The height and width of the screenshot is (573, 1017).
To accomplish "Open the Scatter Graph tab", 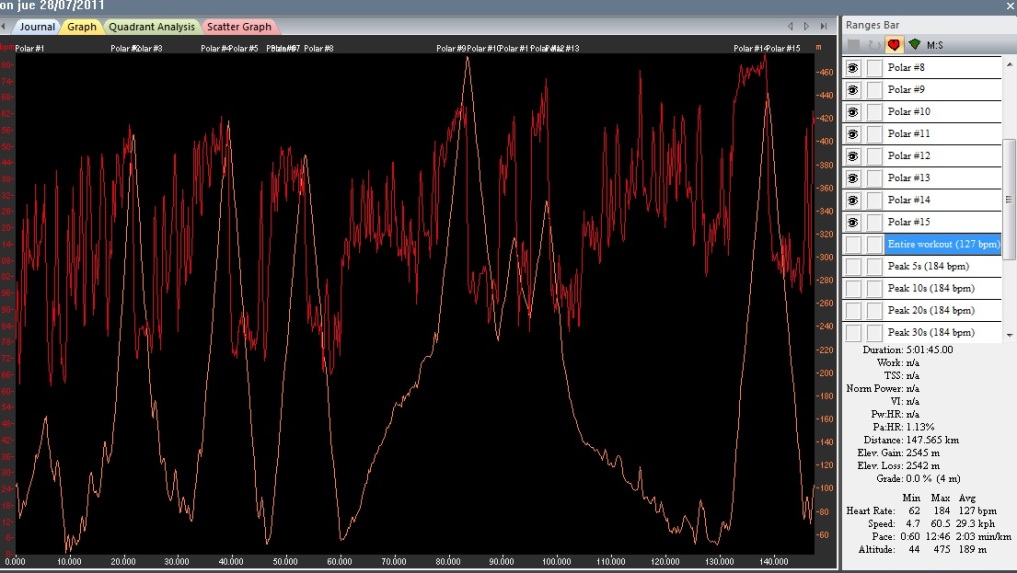I will (x=239, y=27).
